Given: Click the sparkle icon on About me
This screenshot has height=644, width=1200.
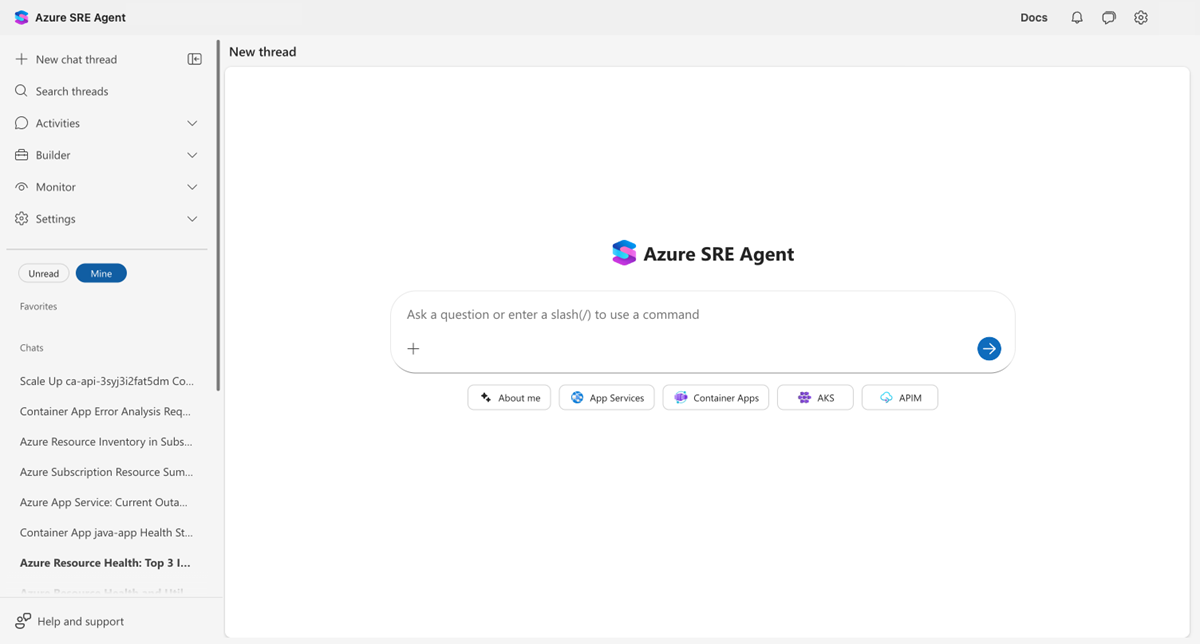Looking at the screenshot, I should click(485, 398).
